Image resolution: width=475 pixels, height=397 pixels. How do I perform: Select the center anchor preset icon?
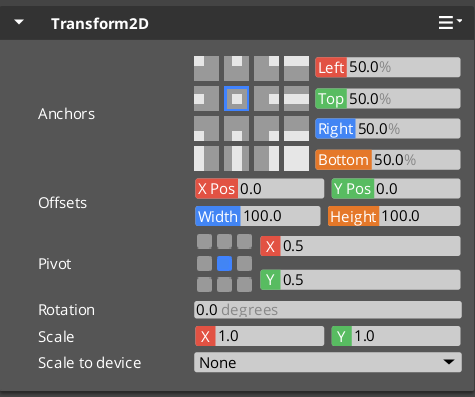click(x=236, y=98)
